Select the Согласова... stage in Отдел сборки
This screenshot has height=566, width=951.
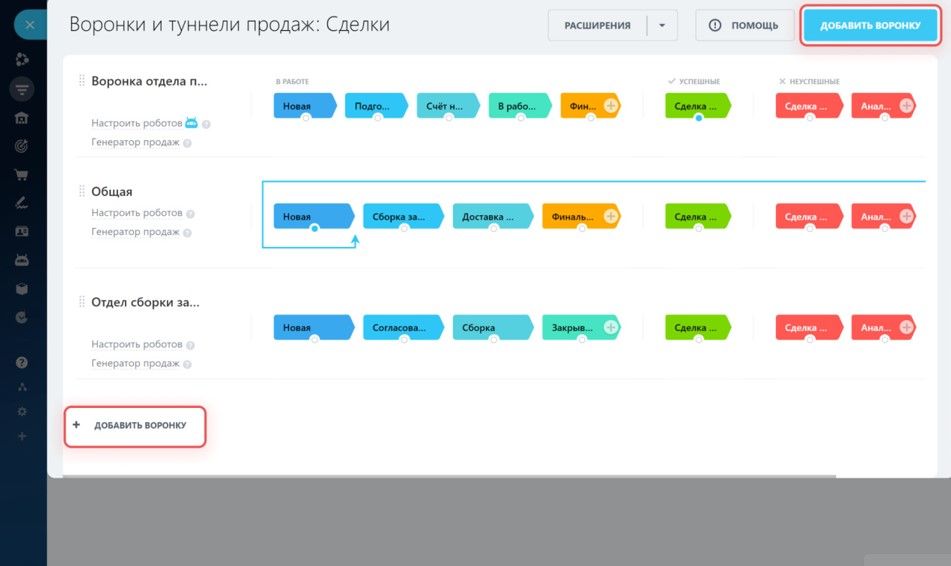pyautogui.click(x=403, y=327)
